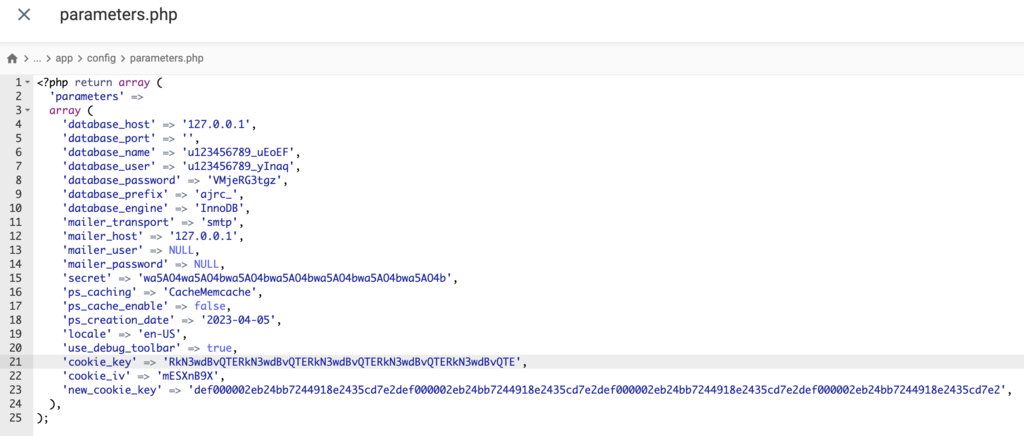This screenshot has height=436, width=1024.
Task: Click the mailer_transport 'smtp' value
Action: [219, 222]
